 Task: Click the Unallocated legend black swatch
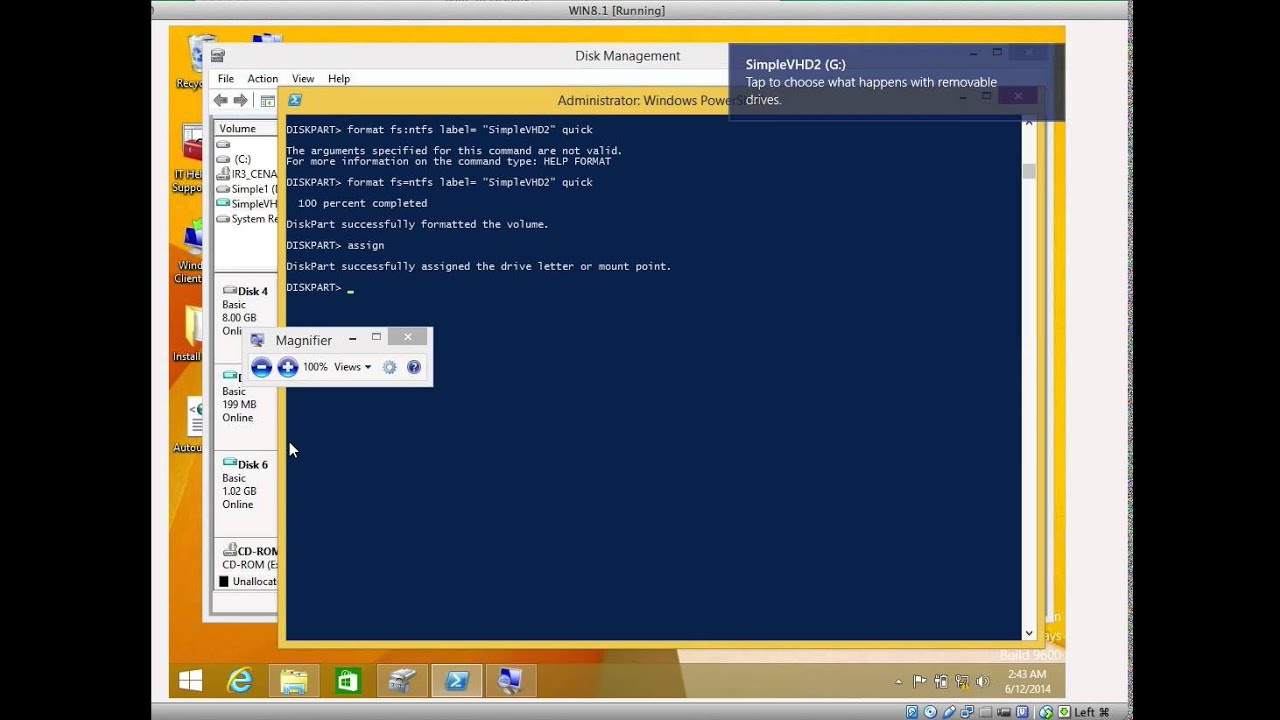click(224, 581)
